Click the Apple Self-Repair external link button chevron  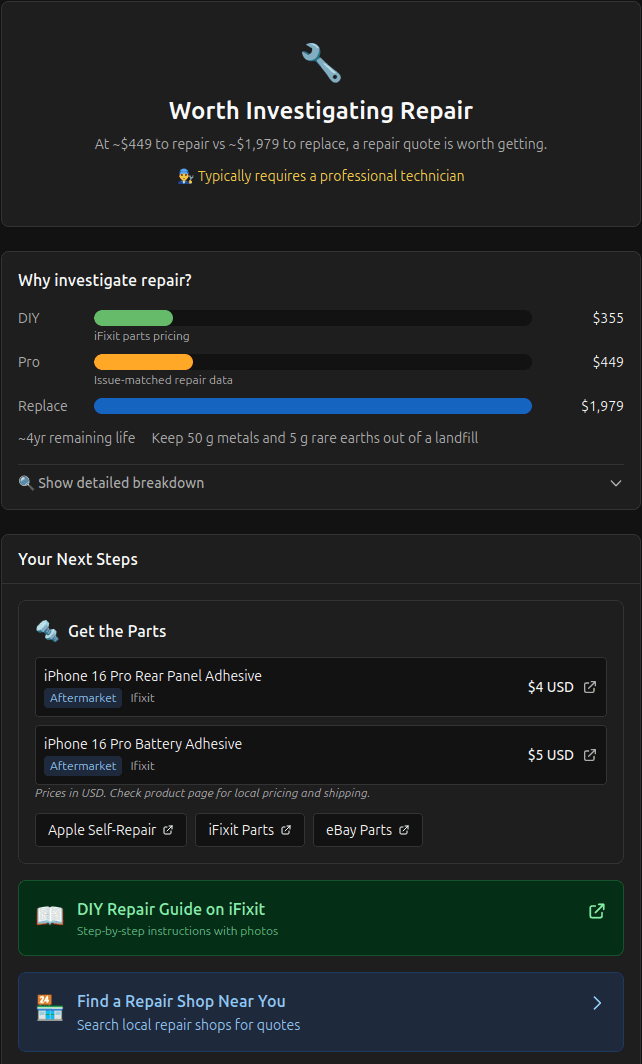[x=170, y=829]
